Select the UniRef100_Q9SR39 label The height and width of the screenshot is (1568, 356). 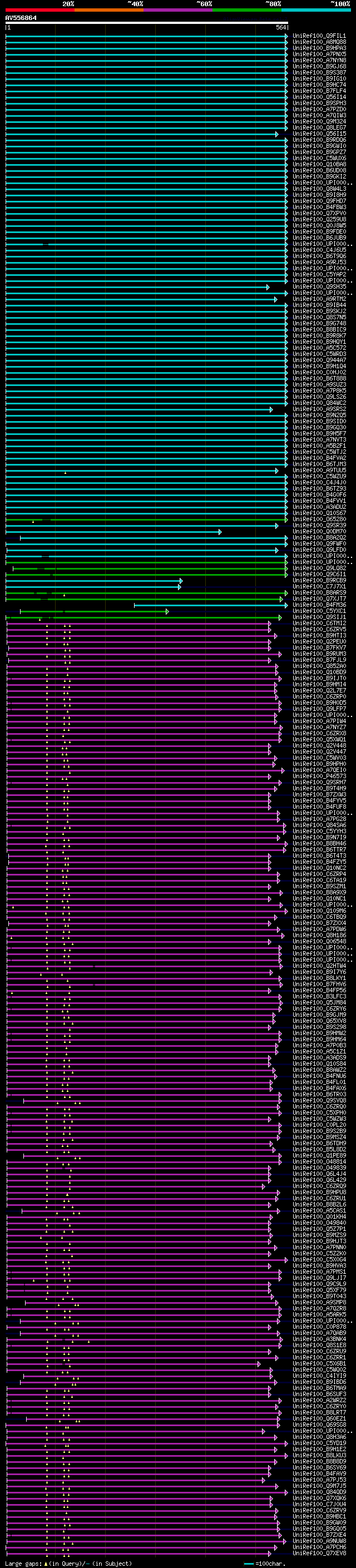[319, 525]
